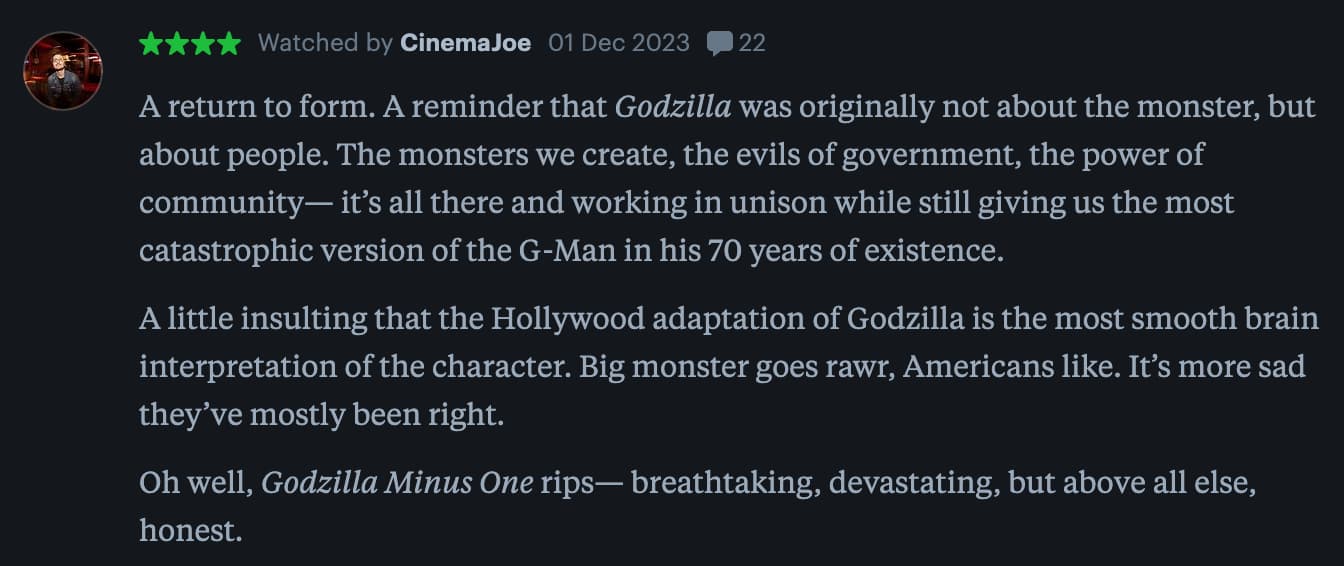Click the "Watched by" label
This screenshot has width=1344, height=566.
pos(325,43)
